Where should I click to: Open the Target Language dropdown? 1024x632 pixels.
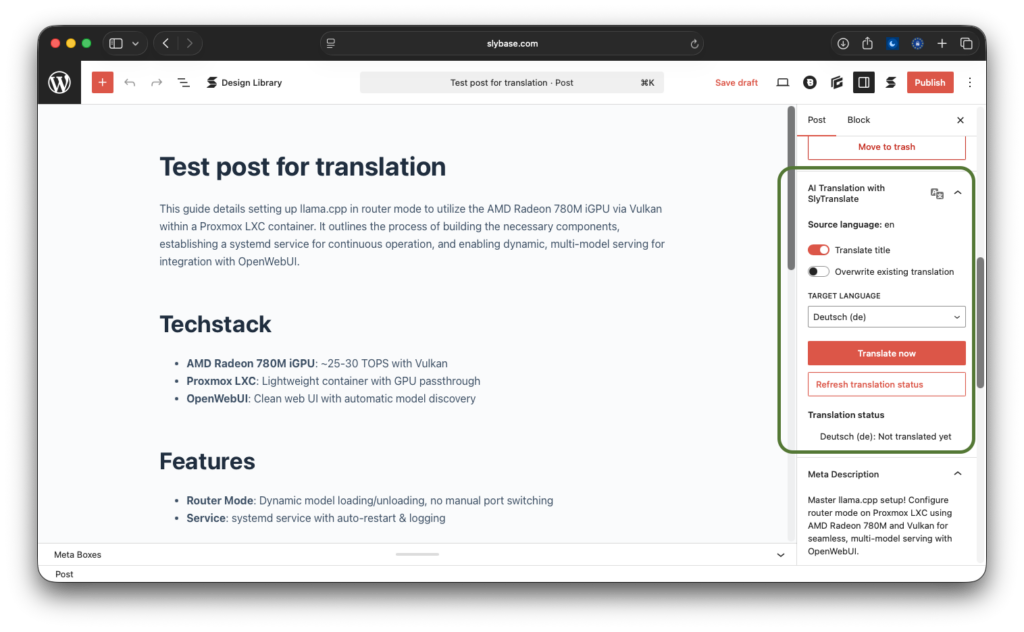tap(886, 317)
